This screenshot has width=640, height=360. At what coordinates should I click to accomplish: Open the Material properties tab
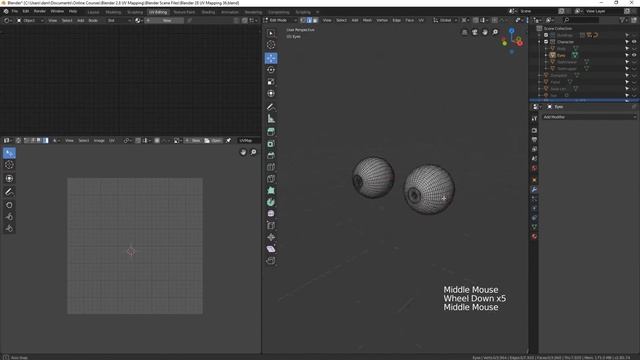(534, 236)
